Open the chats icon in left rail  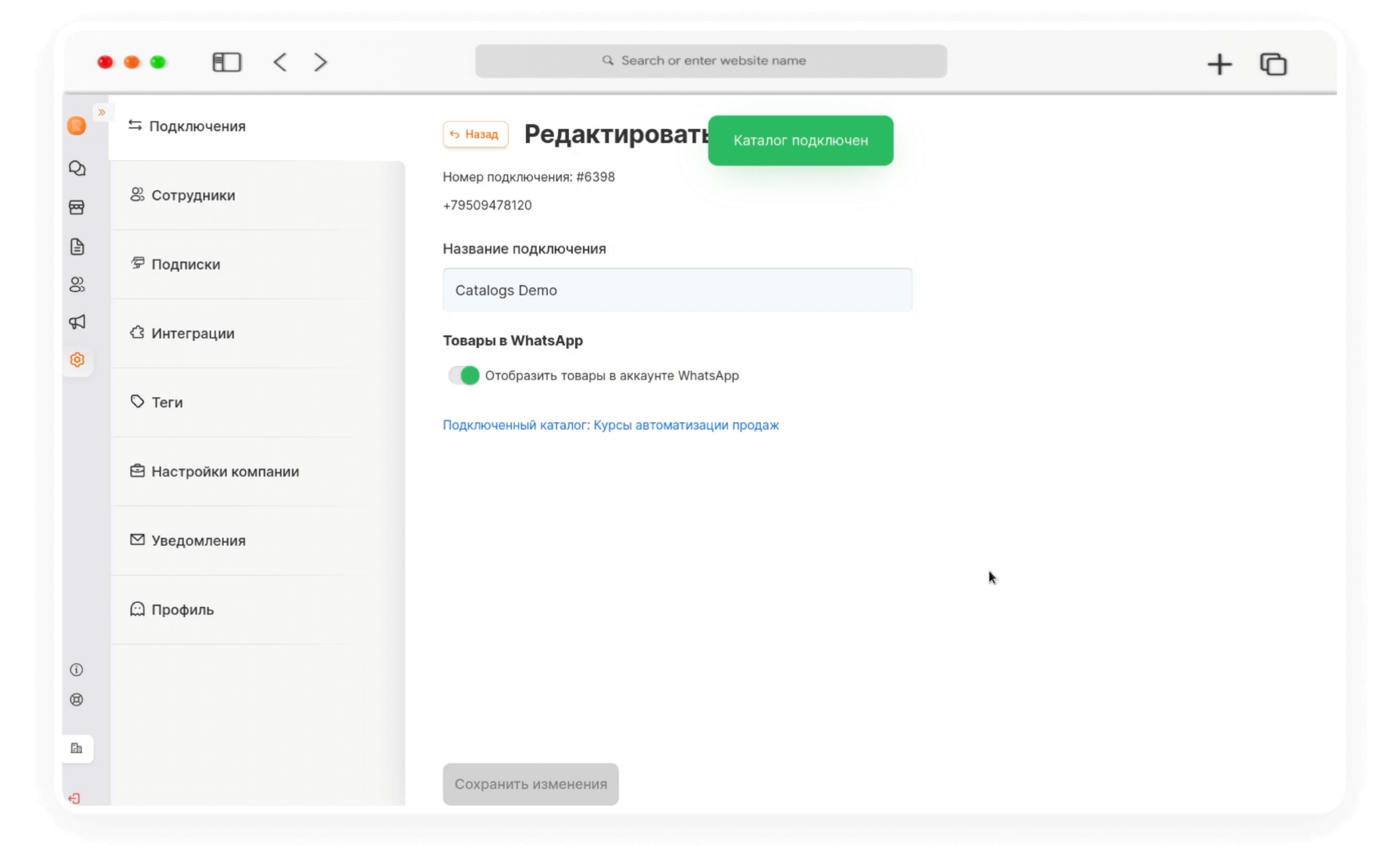[77, 168]
